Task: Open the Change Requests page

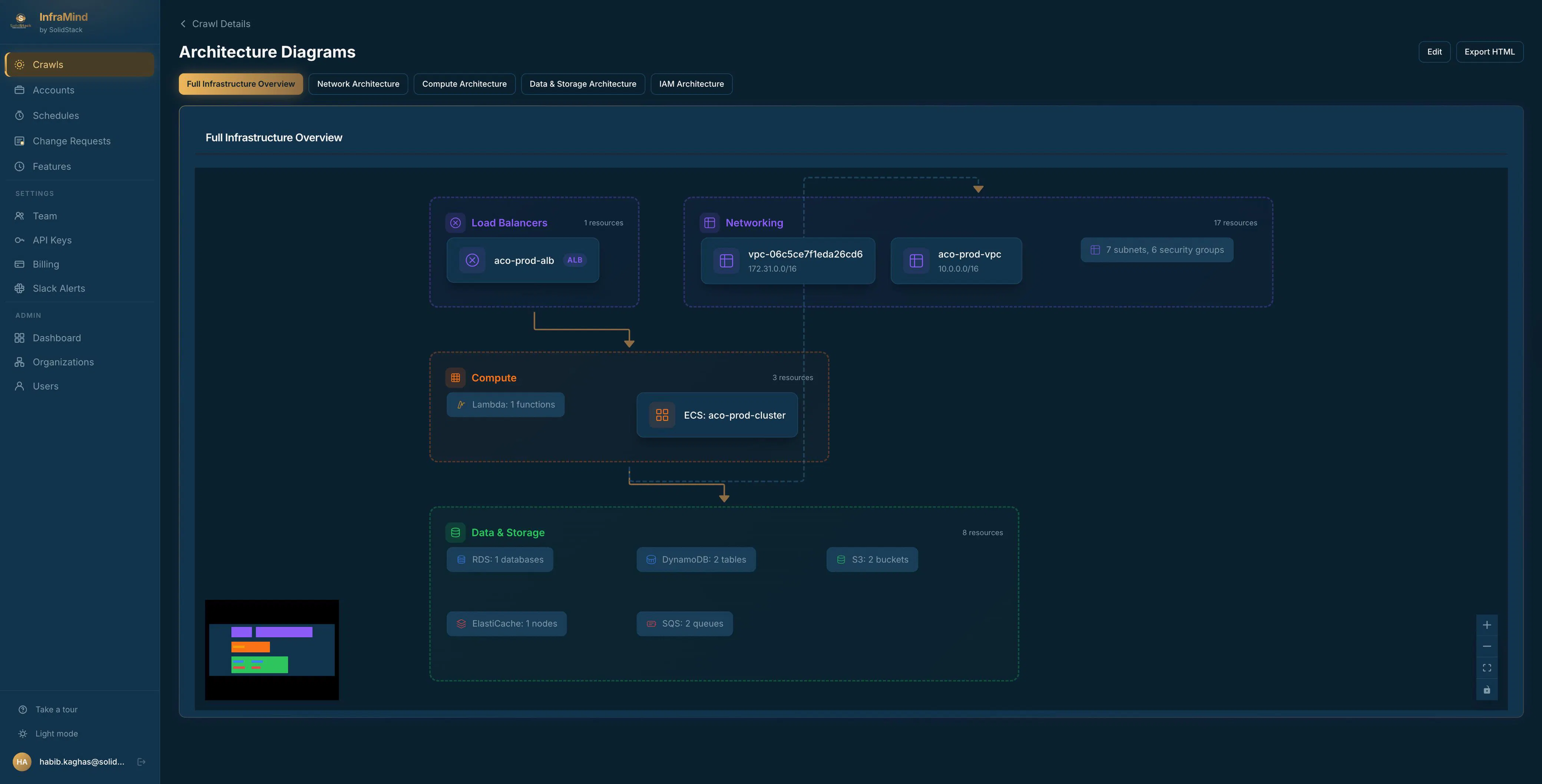Action: point(79,141)
